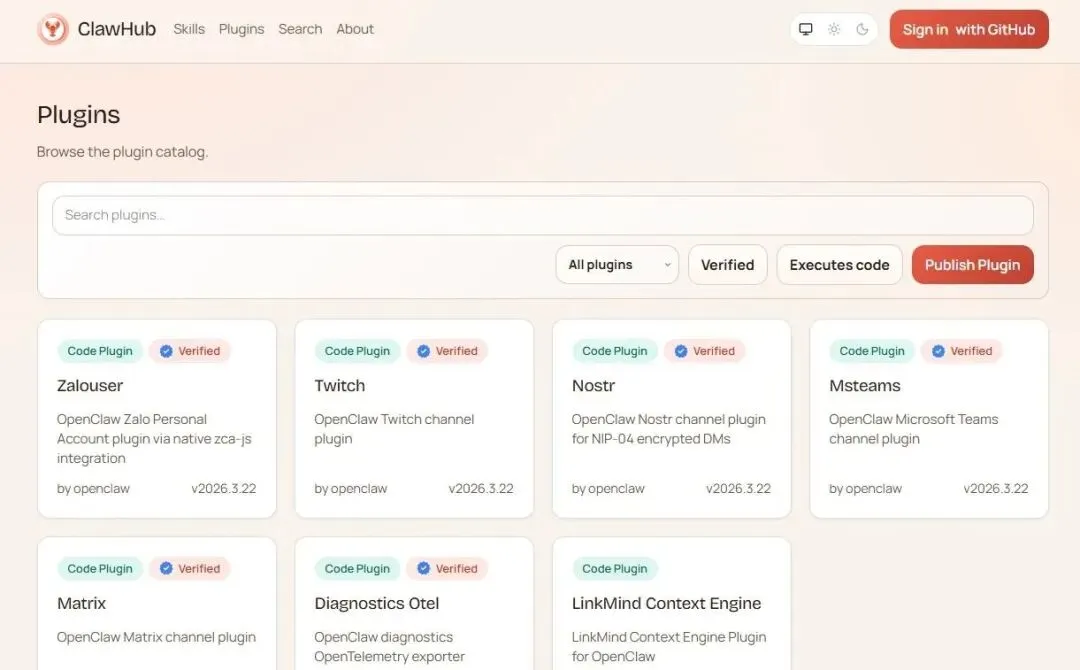The height and width of the screenshot is (670, 1080).
Task: Click the ClawHub lobster logo icon
Action: point(53,29)
